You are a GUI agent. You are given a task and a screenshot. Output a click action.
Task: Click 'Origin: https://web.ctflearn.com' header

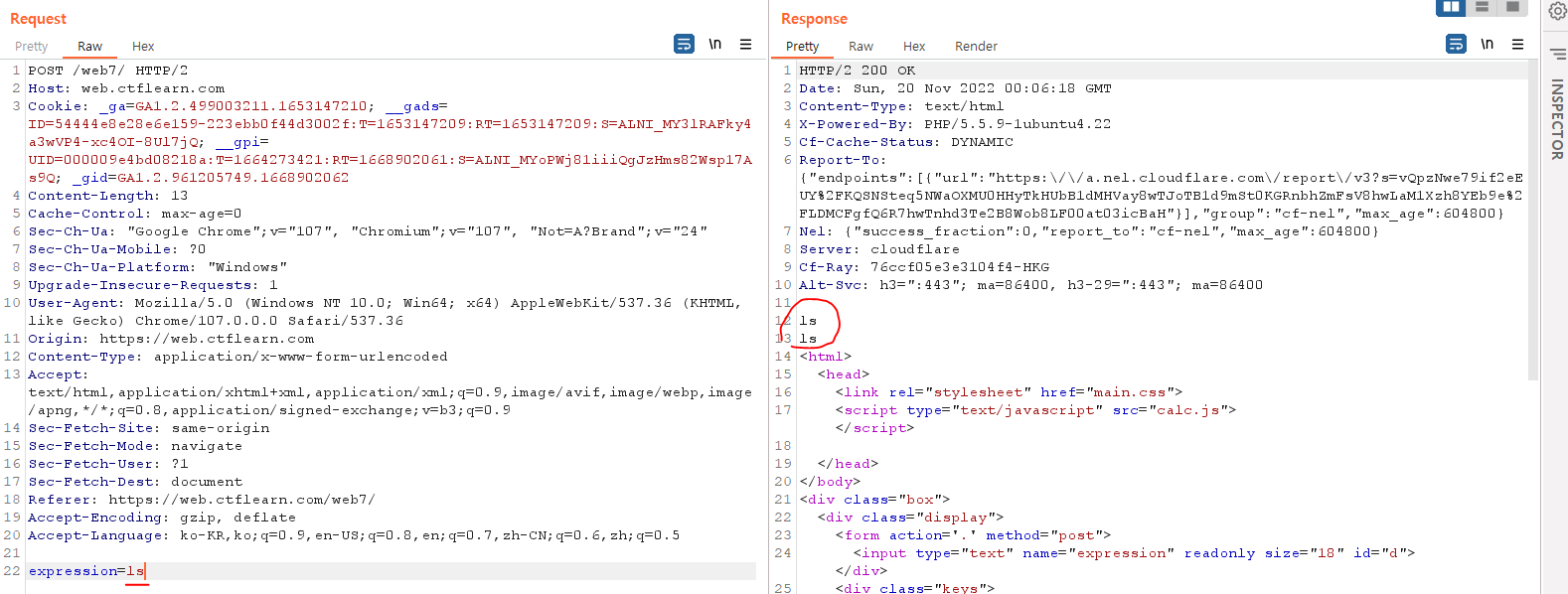tap(171, 339)
